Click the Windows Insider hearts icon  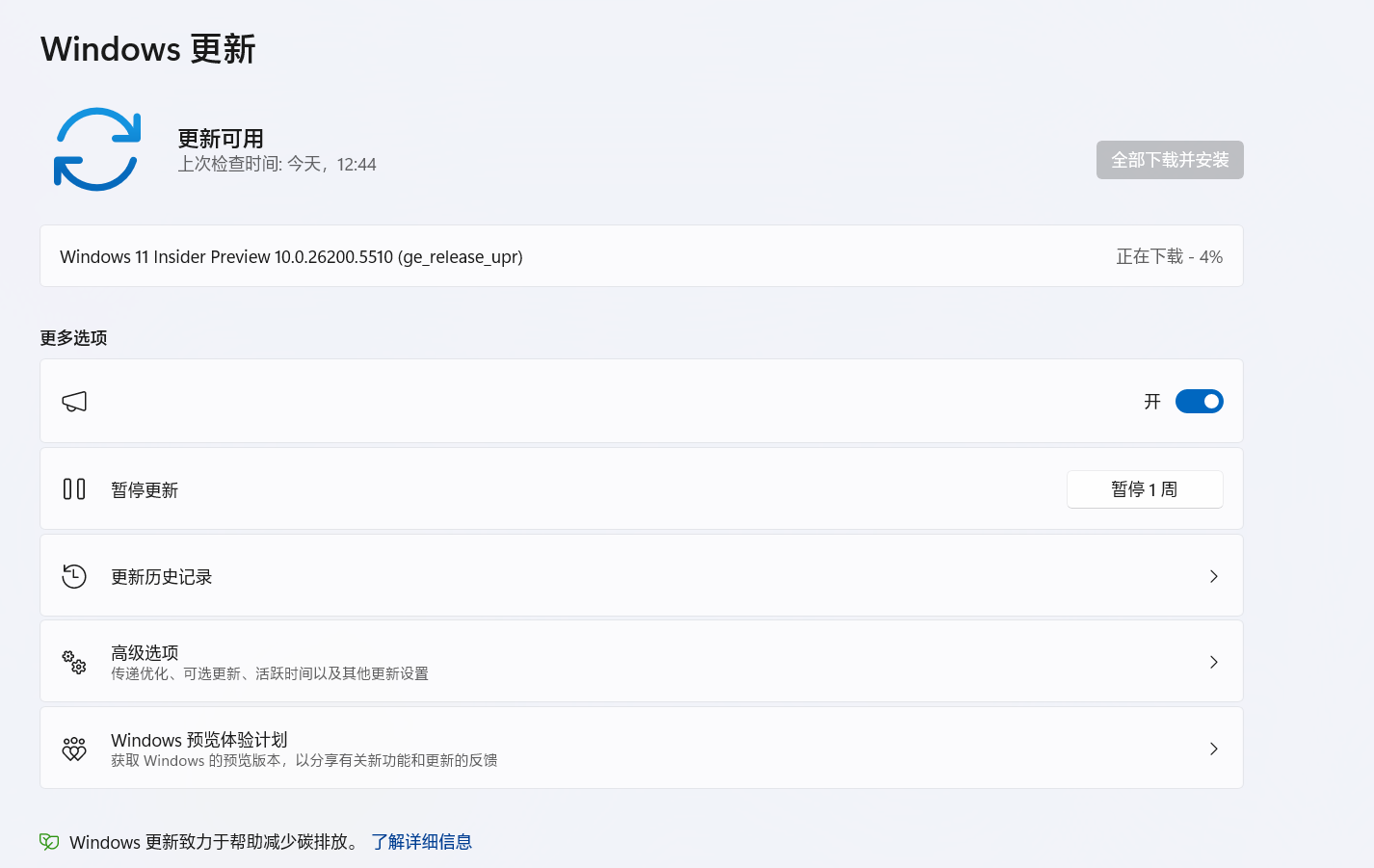point(74,749)
